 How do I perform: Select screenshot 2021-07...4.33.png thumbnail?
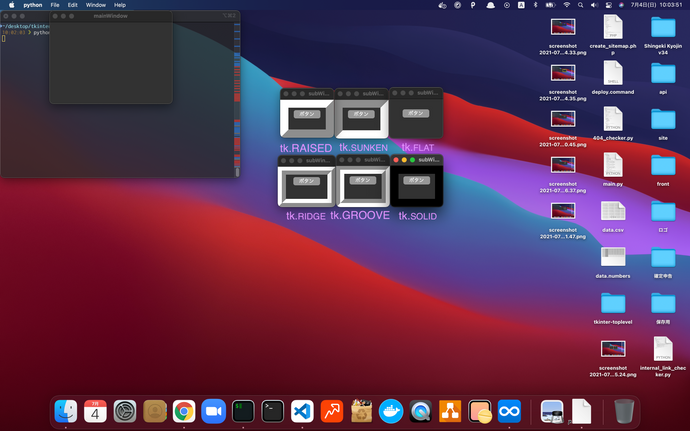563,27
